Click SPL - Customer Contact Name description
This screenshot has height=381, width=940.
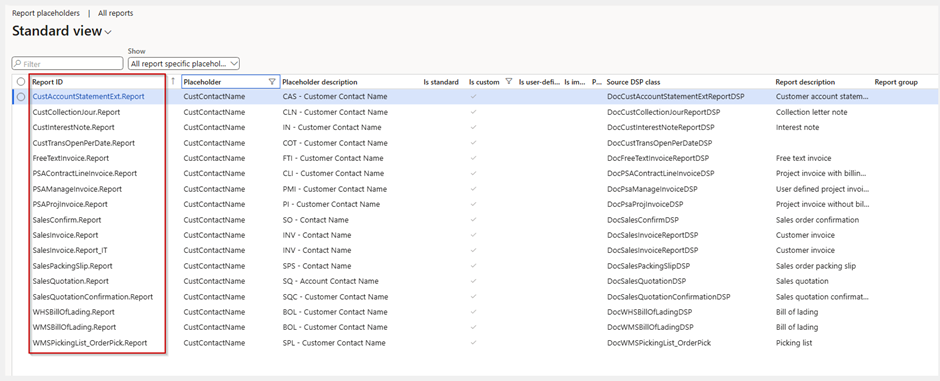tap(334, 343)
